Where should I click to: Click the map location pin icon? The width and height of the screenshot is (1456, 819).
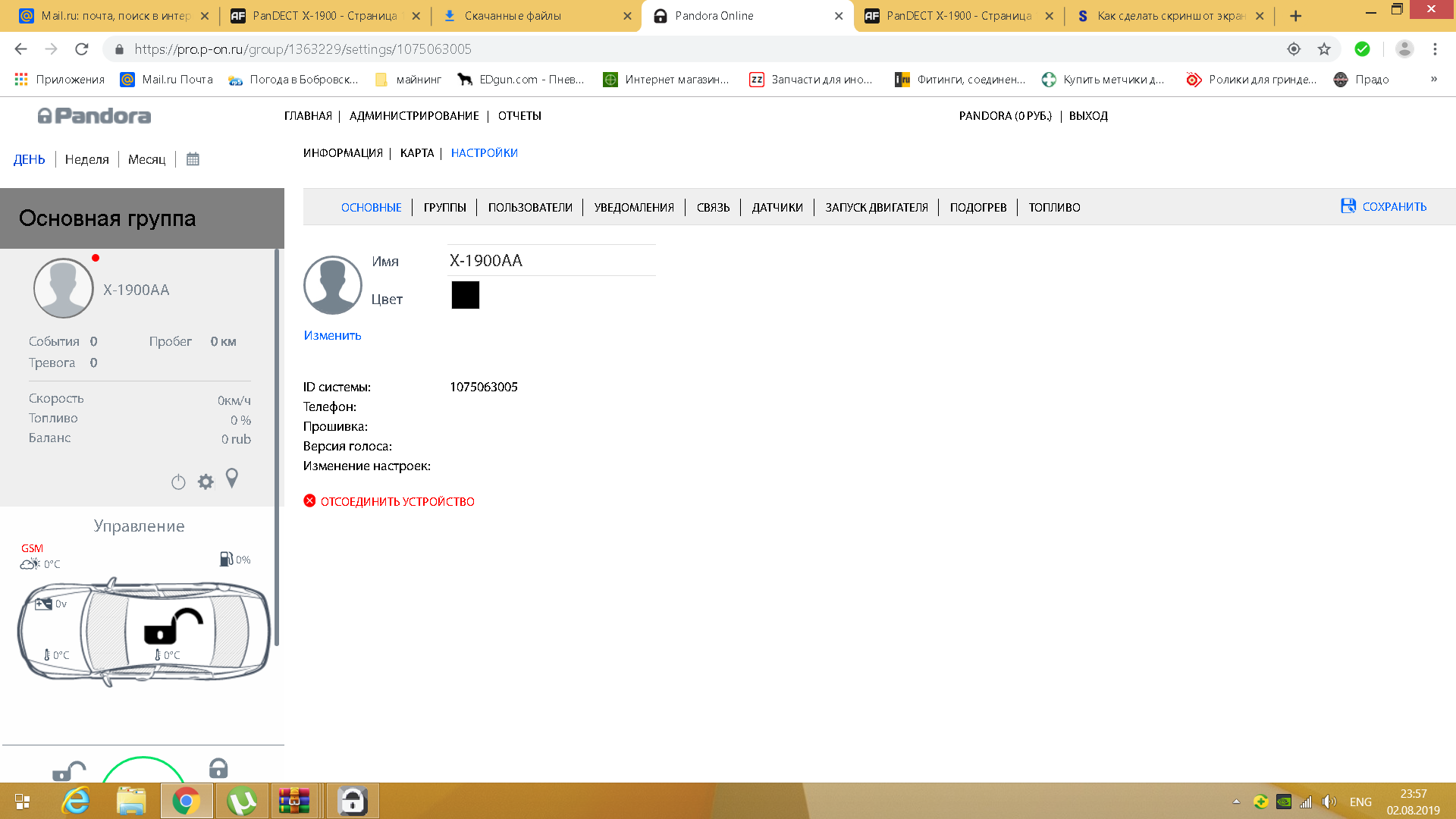point(232,479)
